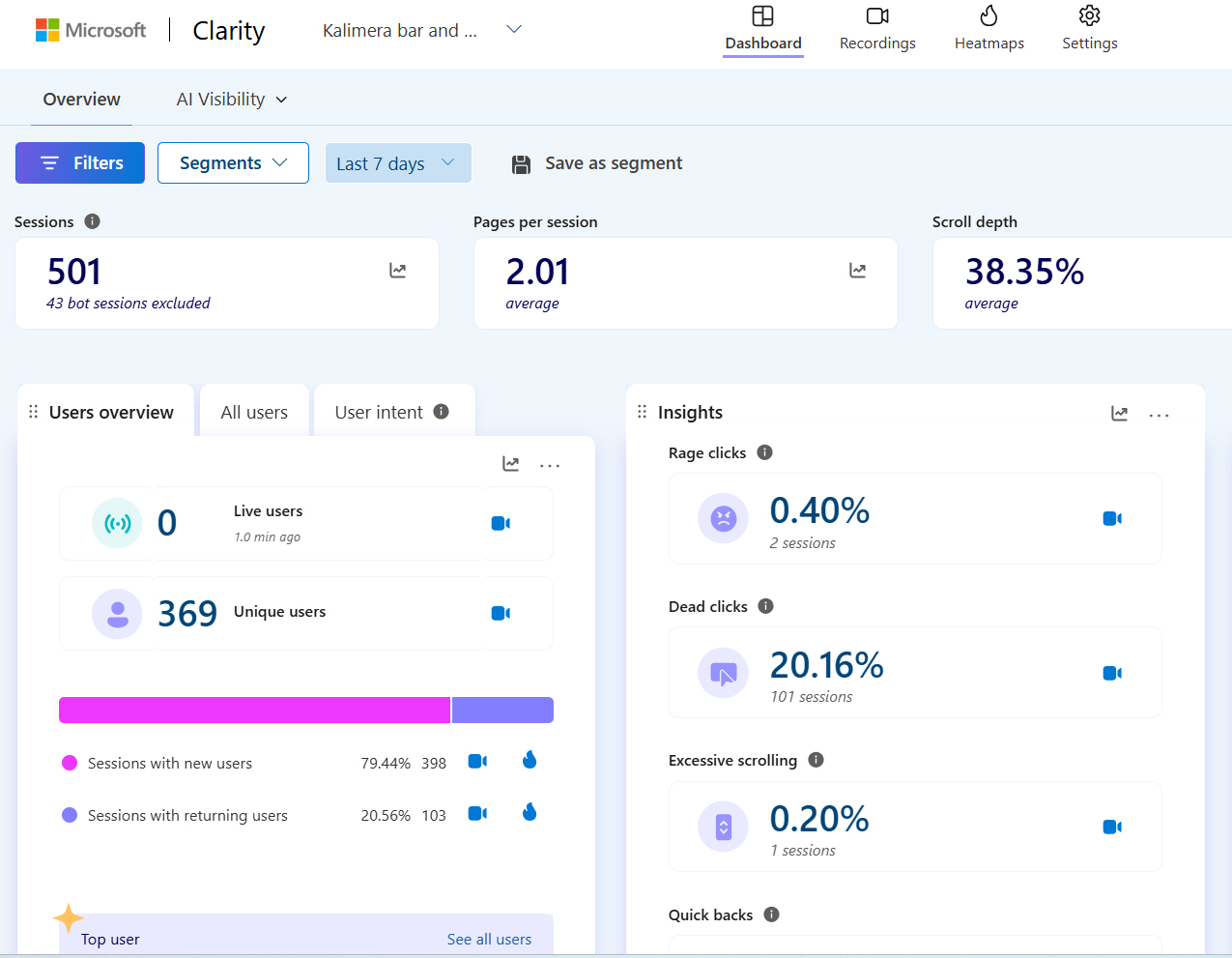Click the Excessive scrolling phone icon
This screenshot has width=1232, height=958.
pos(723,827)
